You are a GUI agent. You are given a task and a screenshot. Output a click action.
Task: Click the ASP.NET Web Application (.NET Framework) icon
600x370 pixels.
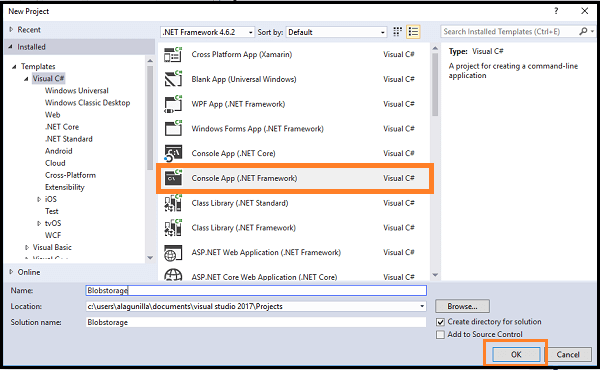point(173,253)
